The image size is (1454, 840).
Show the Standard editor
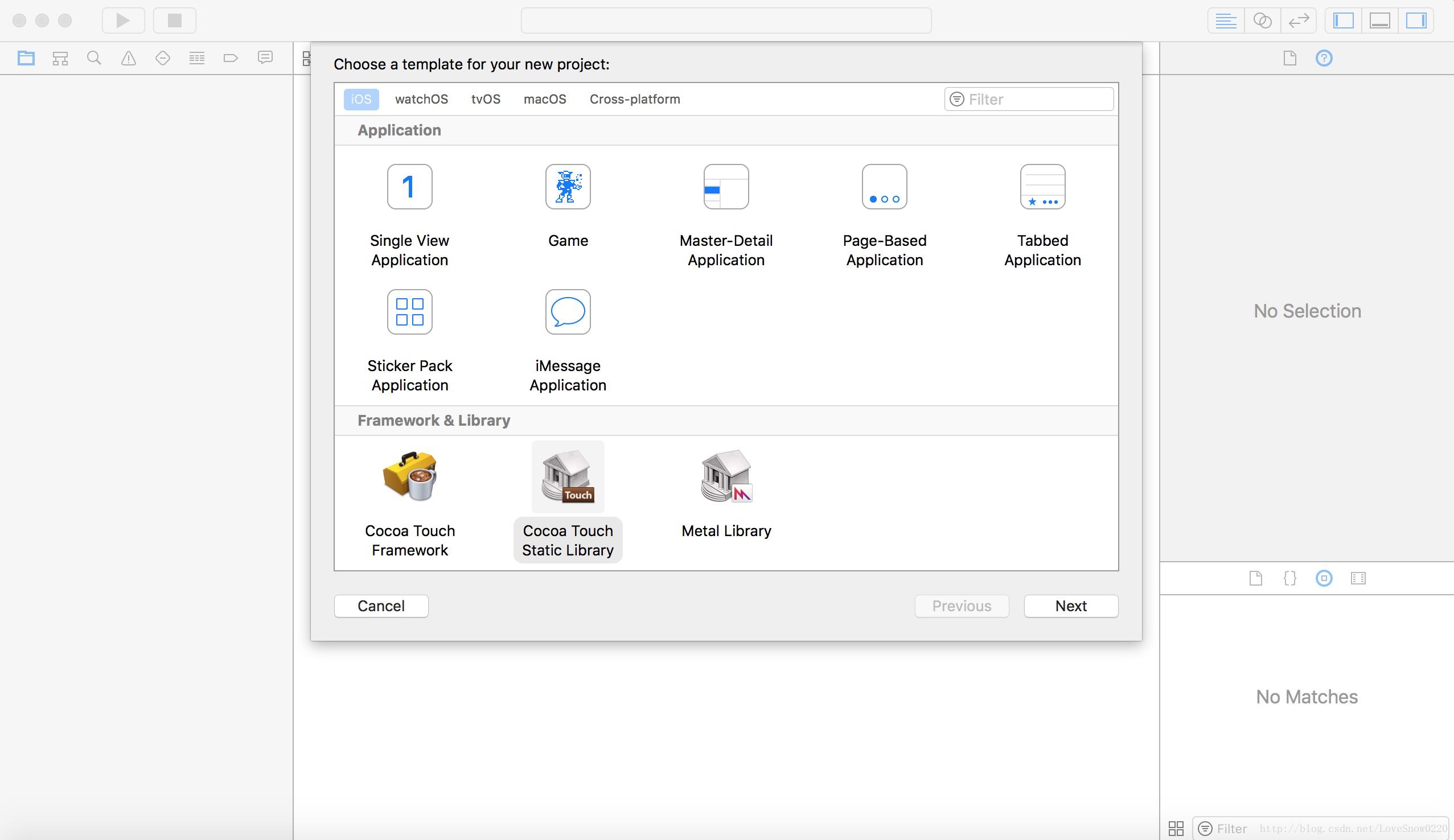[x=1226, y=20]
